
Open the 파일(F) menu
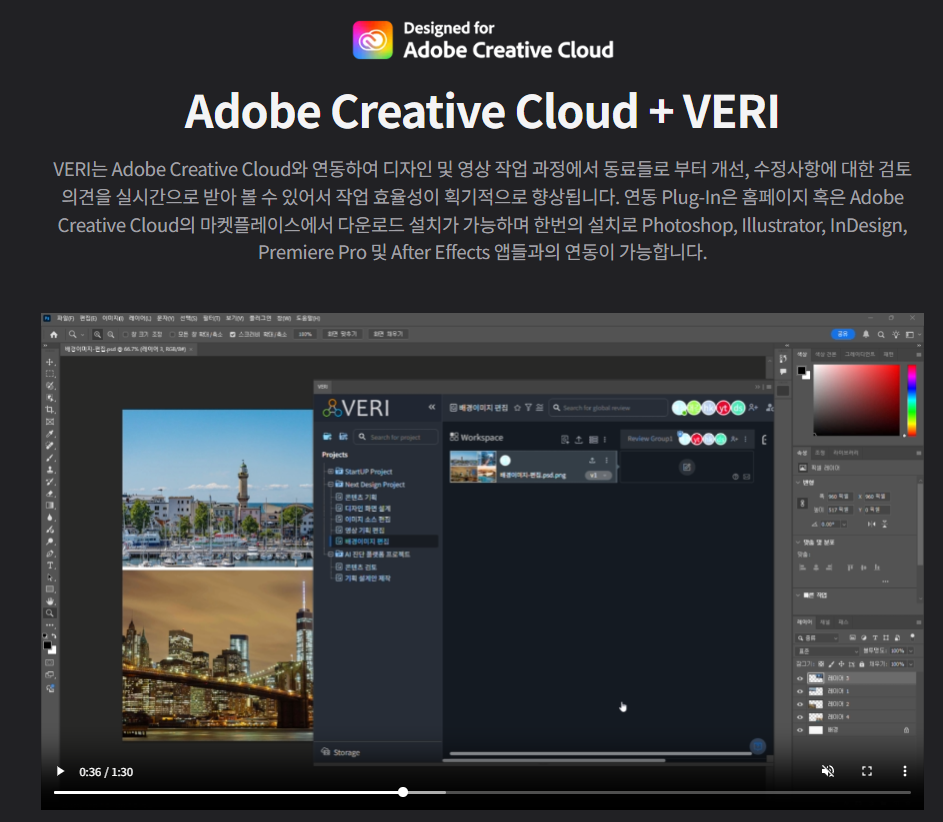(x=66, y=318)
